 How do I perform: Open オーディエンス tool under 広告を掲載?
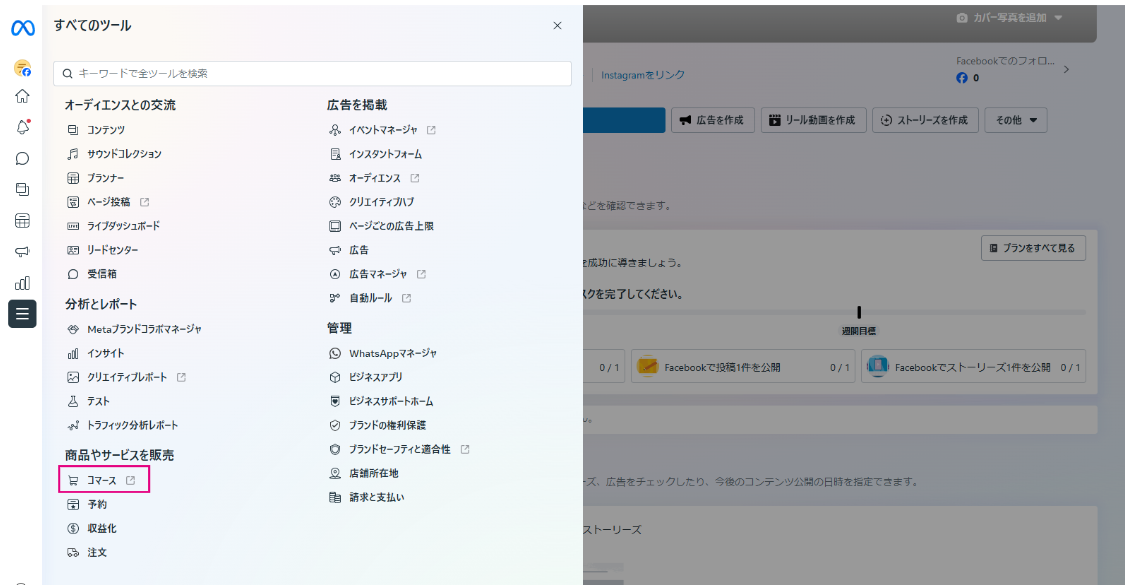pyautogui.click(x=374, y=178)
